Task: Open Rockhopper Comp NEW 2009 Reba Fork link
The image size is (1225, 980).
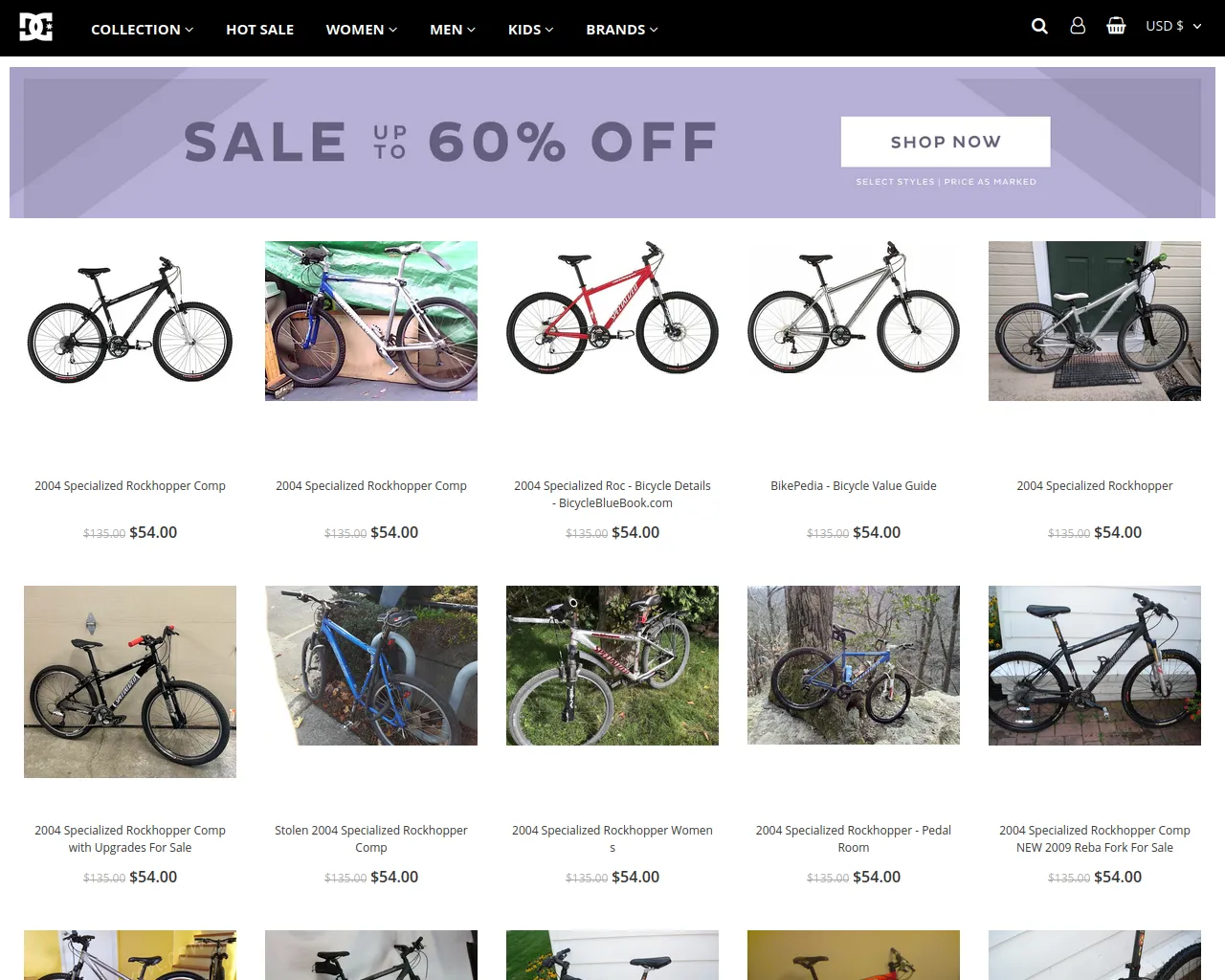Action: (1095, 839)
